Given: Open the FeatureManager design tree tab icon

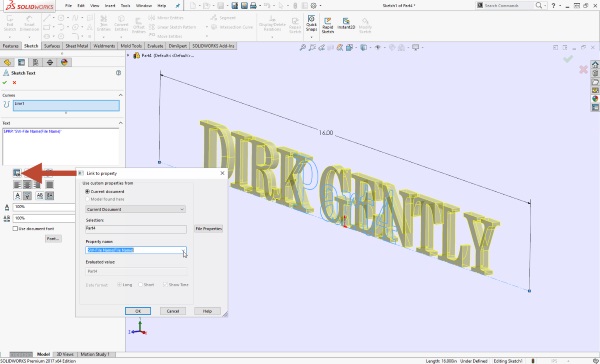Looking at the screenshot, I should click(x=7, y=62).
